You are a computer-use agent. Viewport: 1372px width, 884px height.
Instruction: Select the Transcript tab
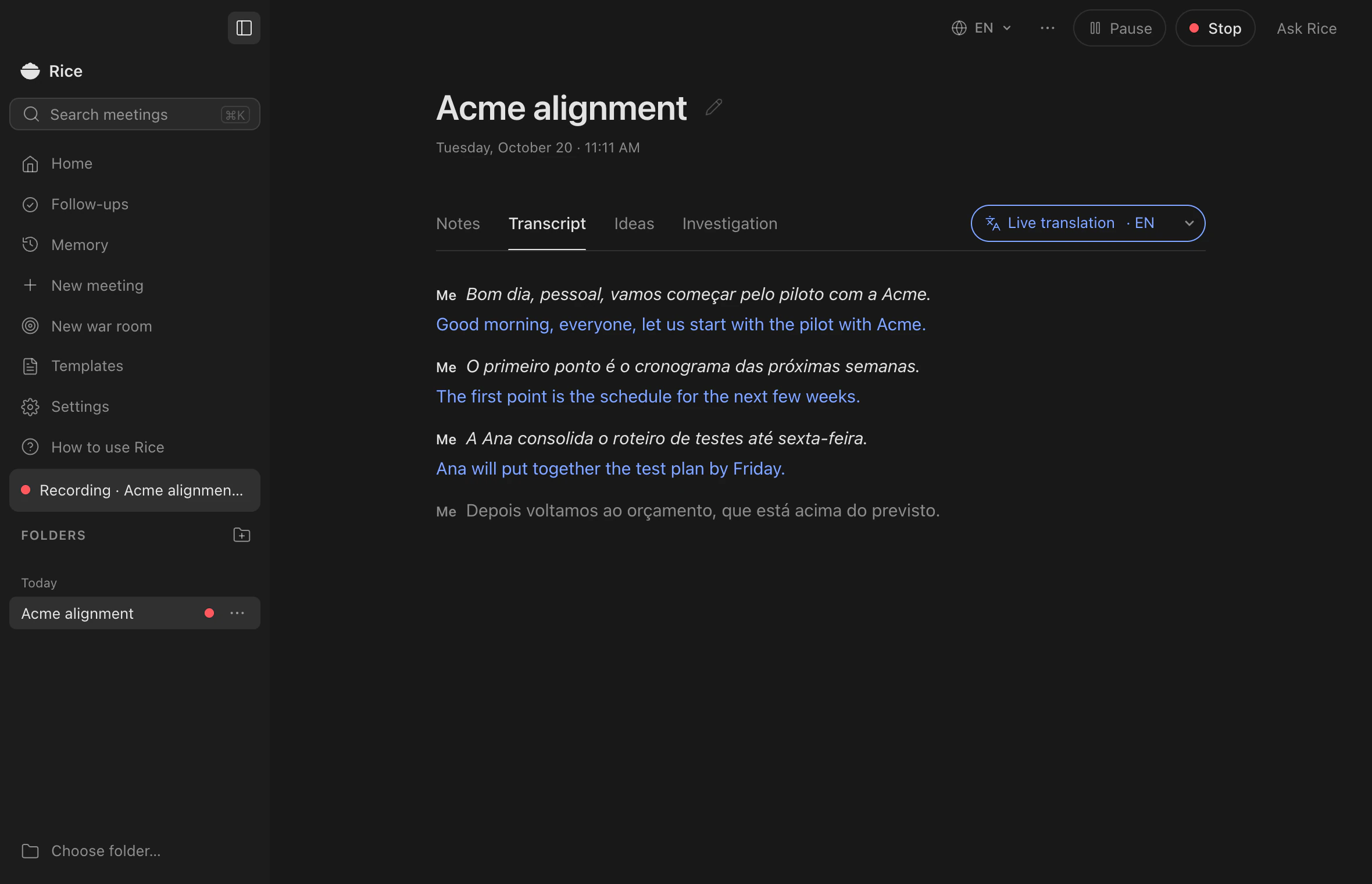547,223
